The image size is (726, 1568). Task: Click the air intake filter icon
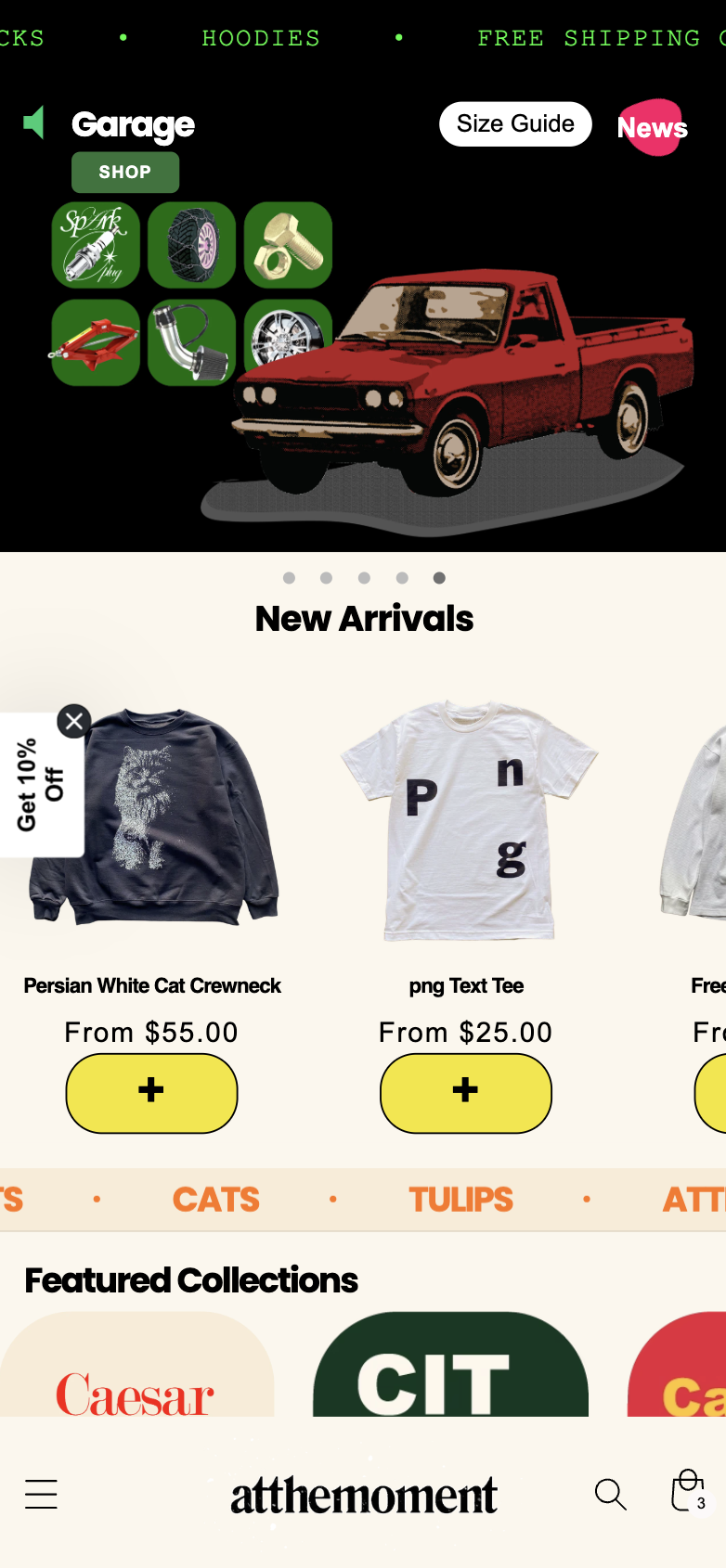[192, 342]
